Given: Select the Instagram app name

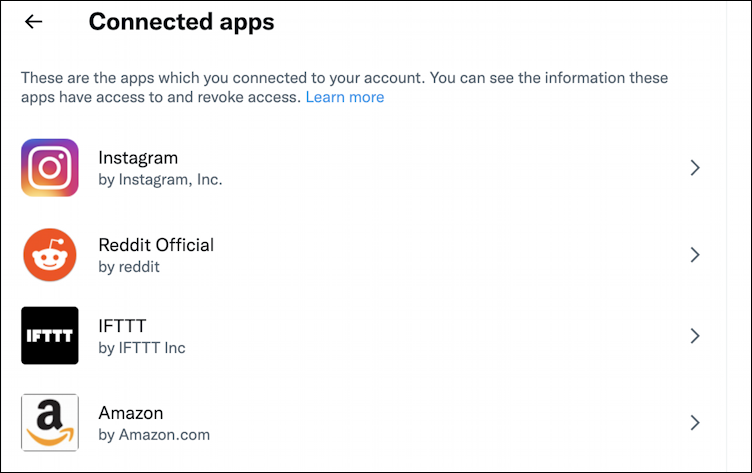Looking at the screenshot, I should coord(138,158).
